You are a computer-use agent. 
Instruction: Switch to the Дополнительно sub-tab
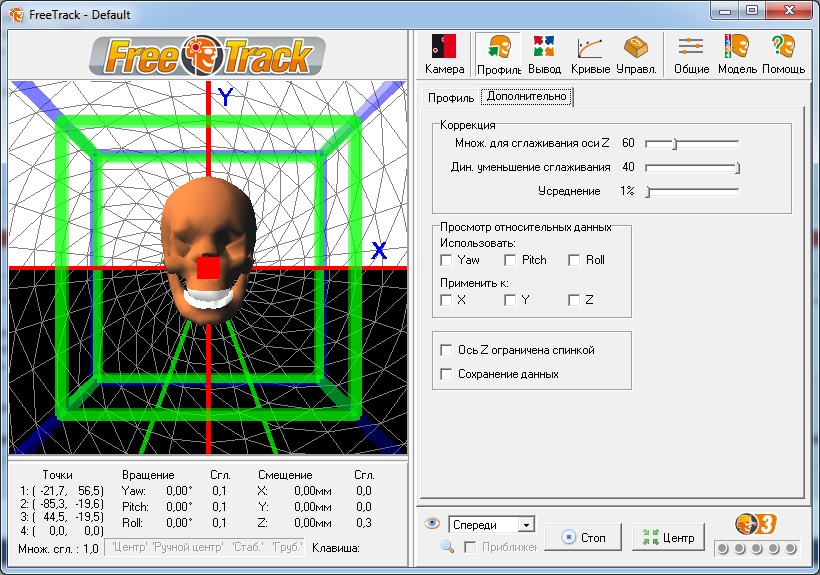tap(527, 96)
